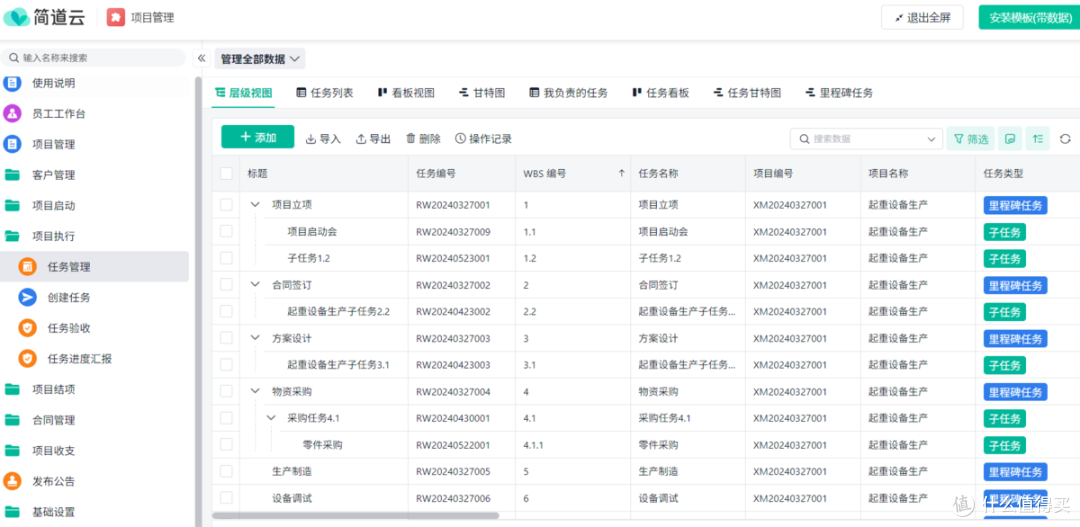Click the 导入 import icon
This screenshot has height=527, width=1080.
(x=311, y=138)
